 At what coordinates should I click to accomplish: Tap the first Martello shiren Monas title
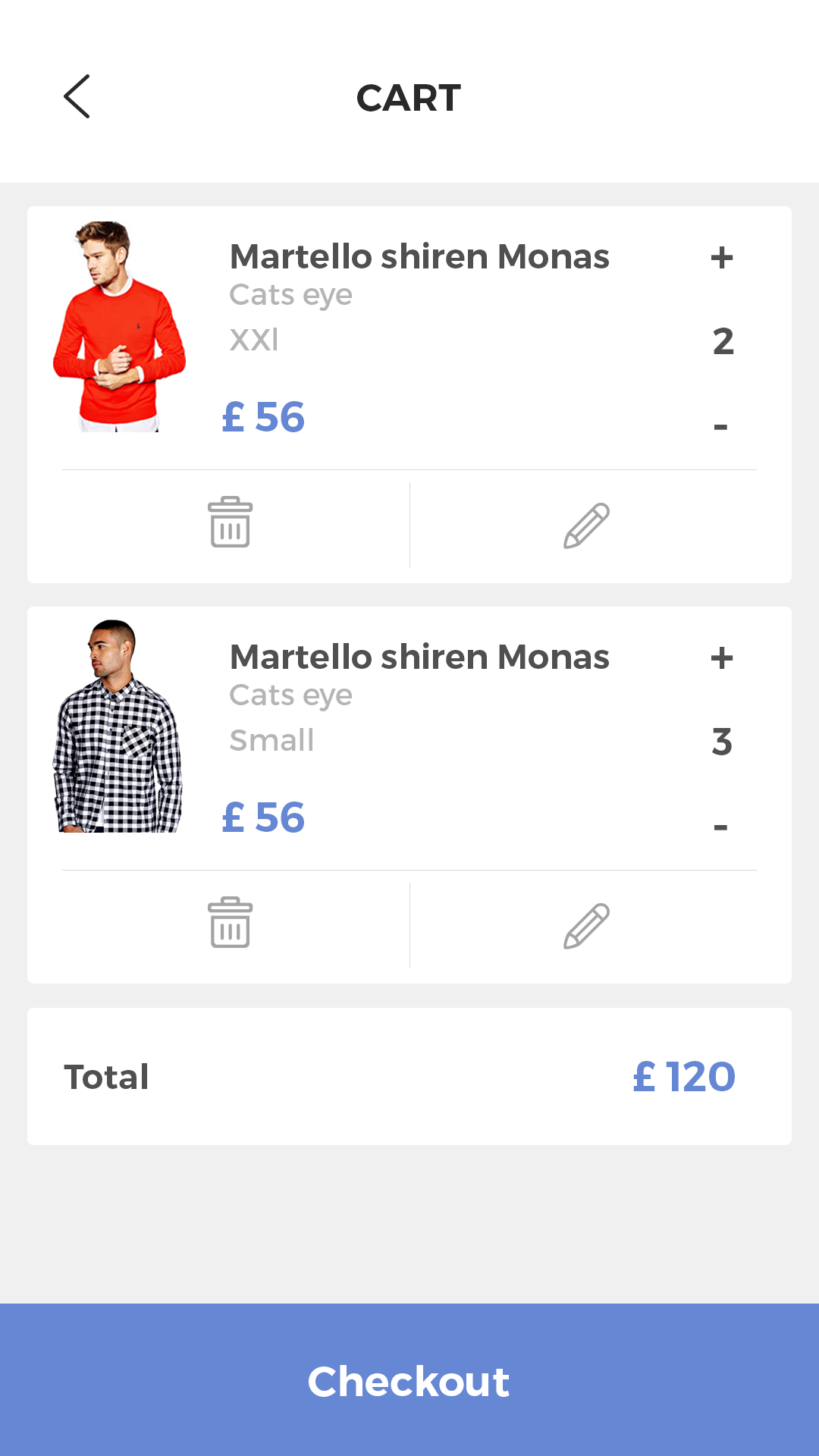(x=419, y=257)
